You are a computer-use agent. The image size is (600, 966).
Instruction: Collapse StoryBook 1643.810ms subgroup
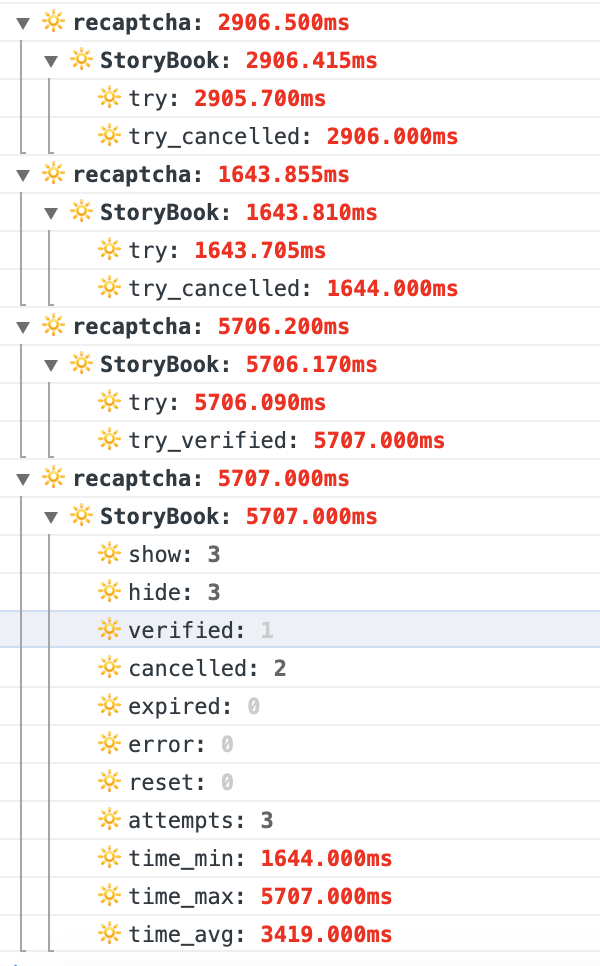pos(52,213)
